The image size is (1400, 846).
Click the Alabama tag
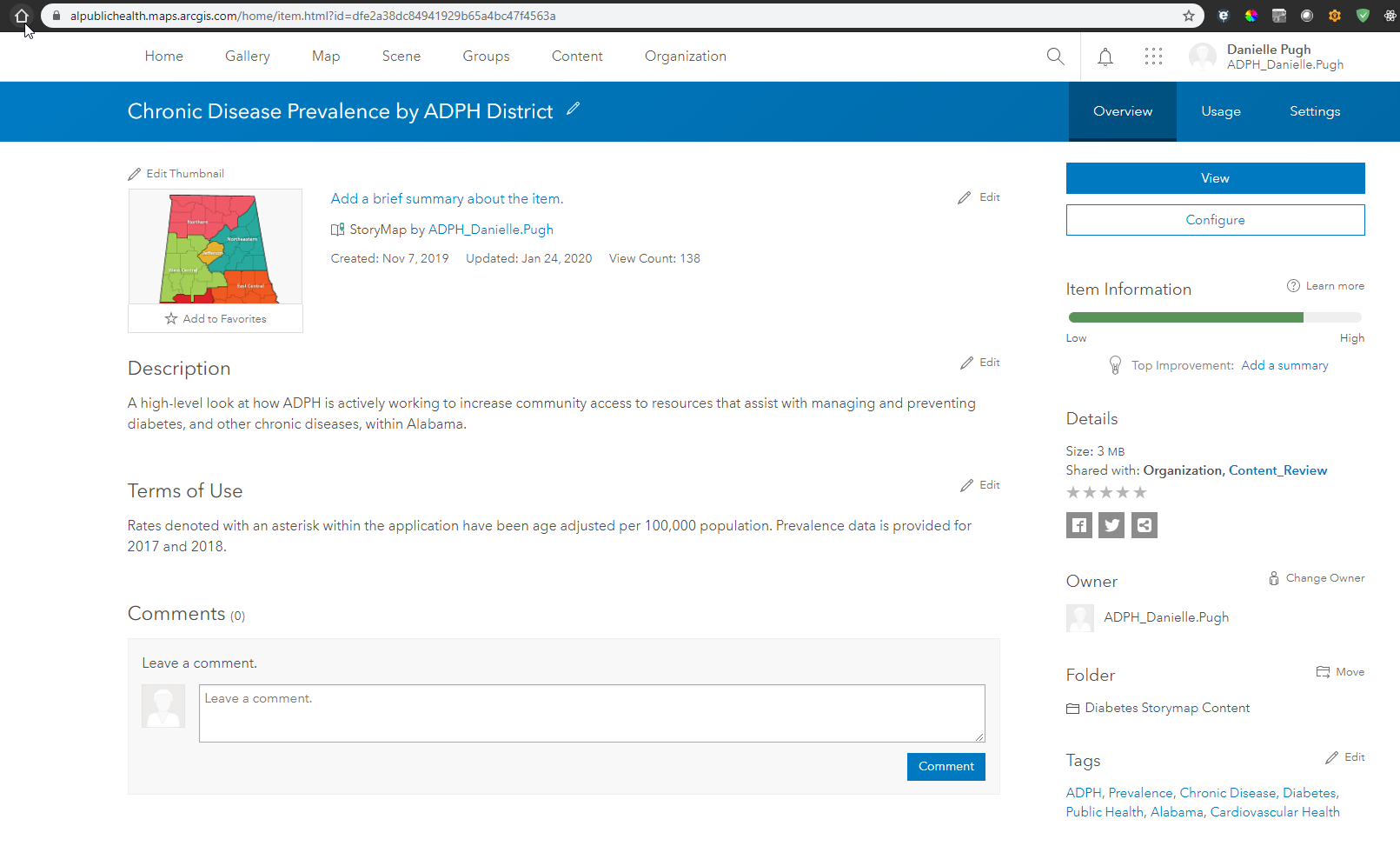click(1177, 812)
